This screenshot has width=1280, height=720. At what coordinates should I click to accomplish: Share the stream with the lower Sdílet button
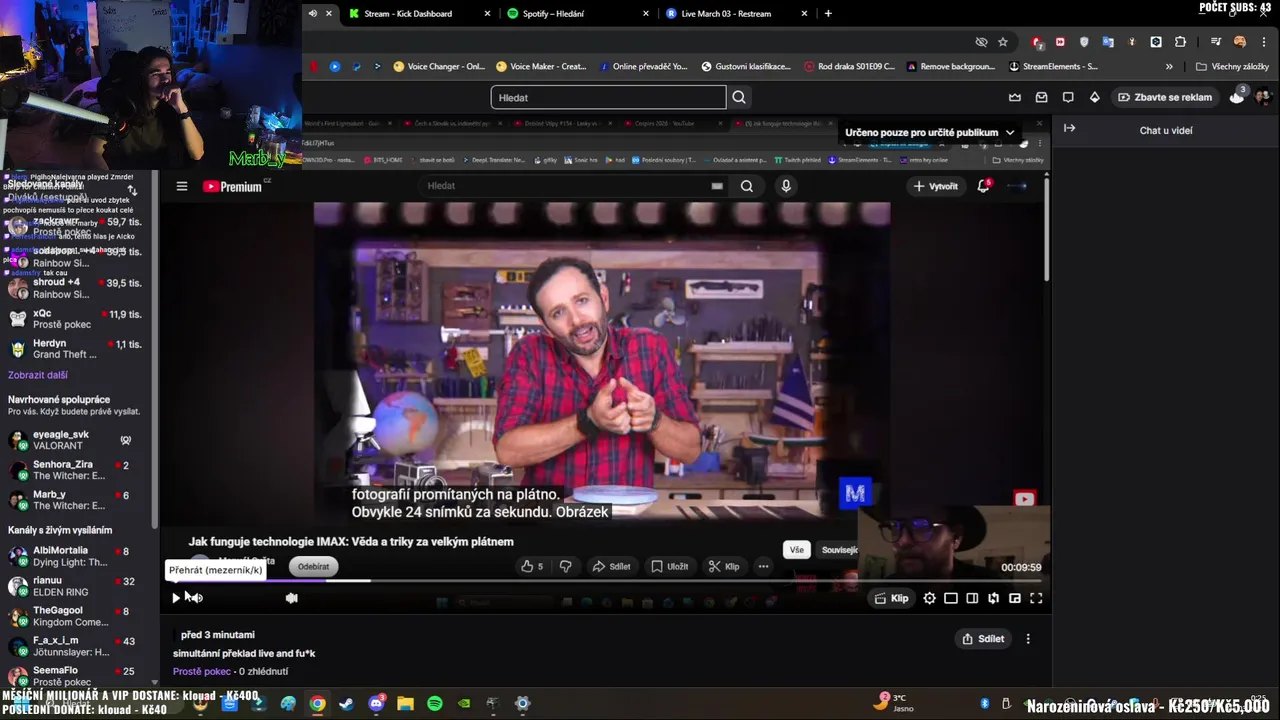tap(983, 639)
